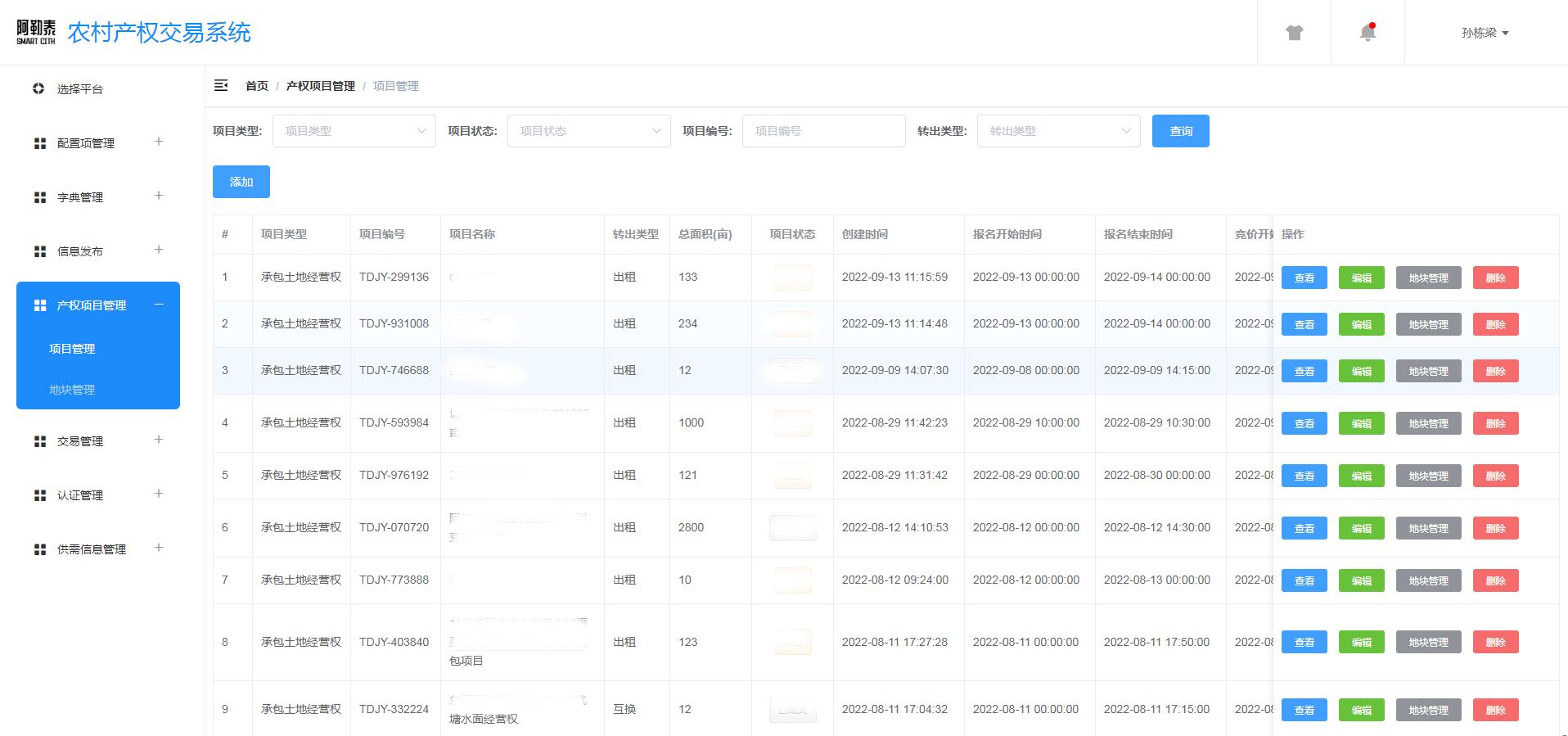Image resolution: width=1568 pixels, height=736 pixels.
Task: Expand 配置项管理 with plus sign
Action: pyautogui.click(x=159, y=142)
